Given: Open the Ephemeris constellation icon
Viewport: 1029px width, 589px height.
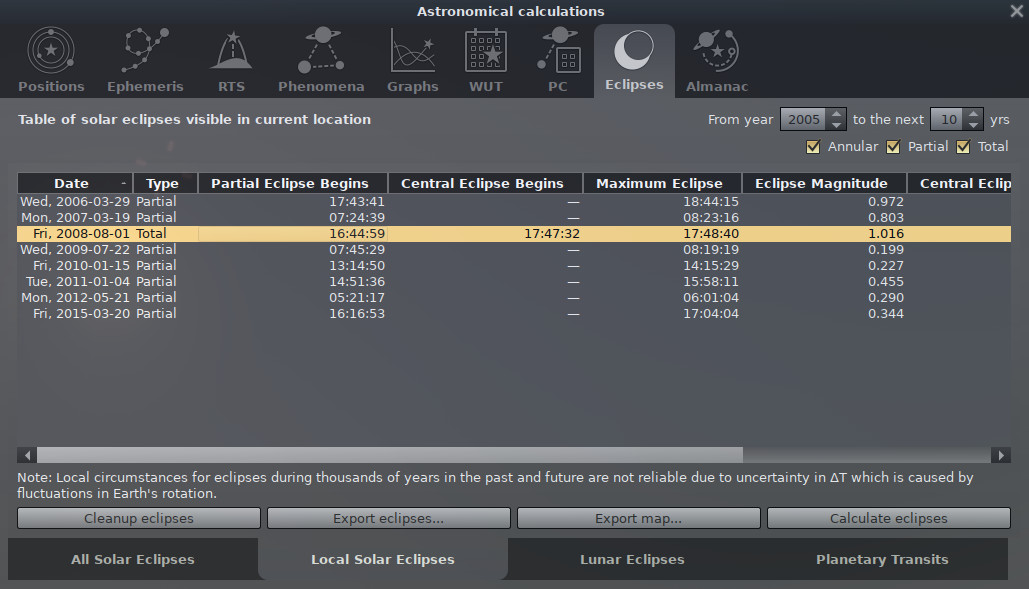Looking at the screenshot, I should (145, 50).
